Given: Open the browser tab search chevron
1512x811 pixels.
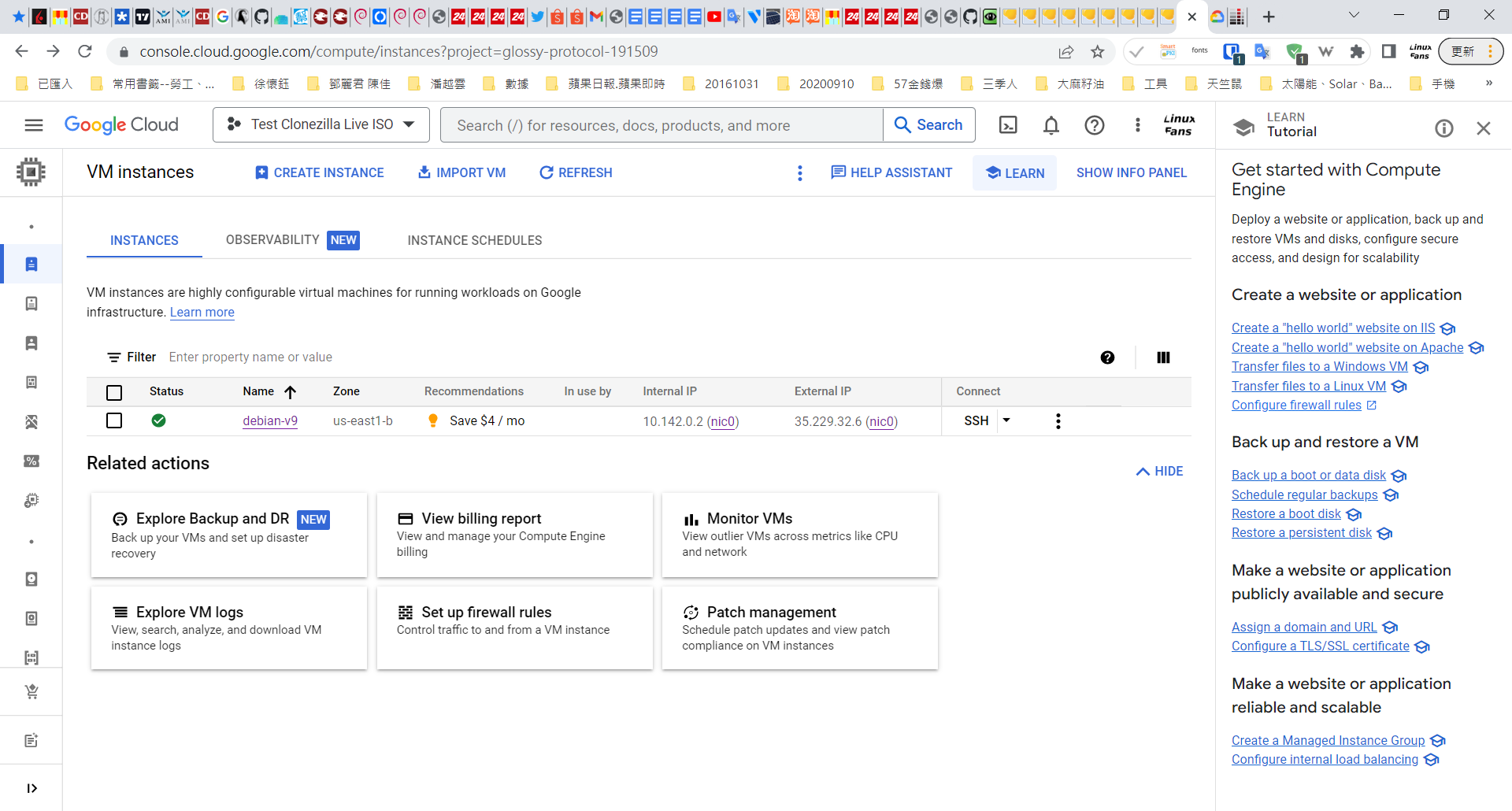Looking at the screenshot, I should (x=1354, y=16).
